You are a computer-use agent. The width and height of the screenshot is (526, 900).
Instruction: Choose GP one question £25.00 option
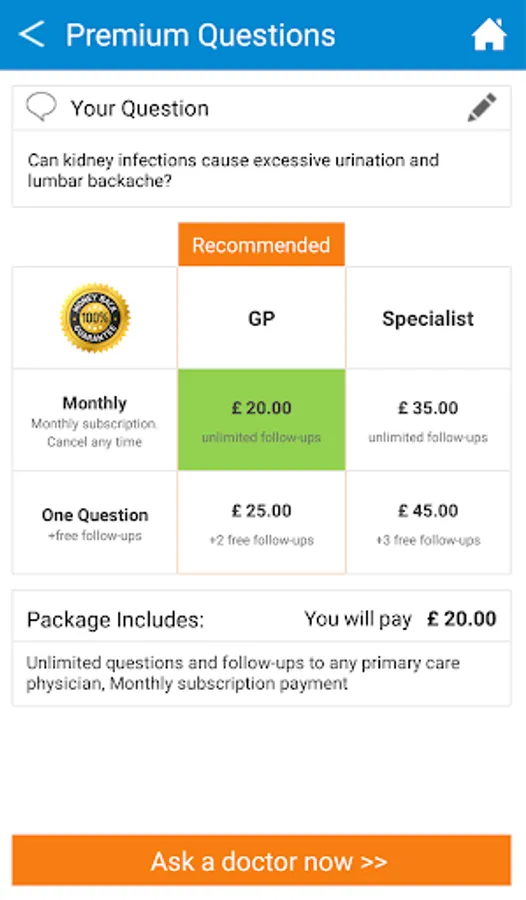click(x=261, y=522)
